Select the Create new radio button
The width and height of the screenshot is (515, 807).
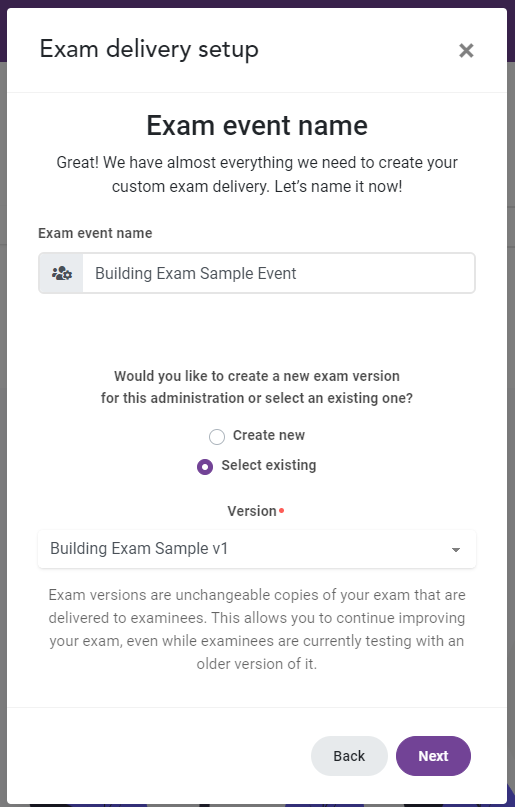click(x=217, y=436)
